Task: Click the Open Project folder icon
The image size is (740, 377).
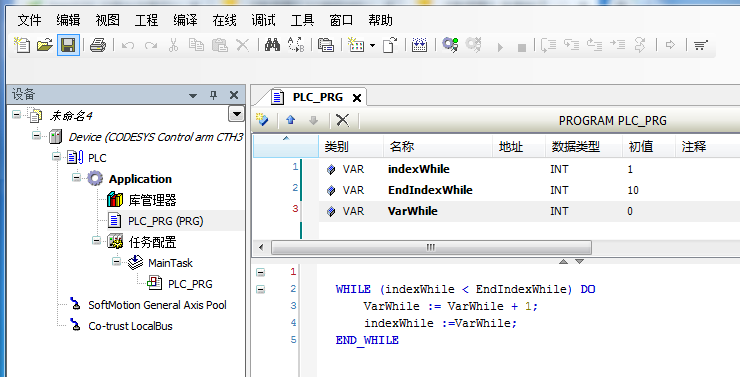Action: click(45, 45)
